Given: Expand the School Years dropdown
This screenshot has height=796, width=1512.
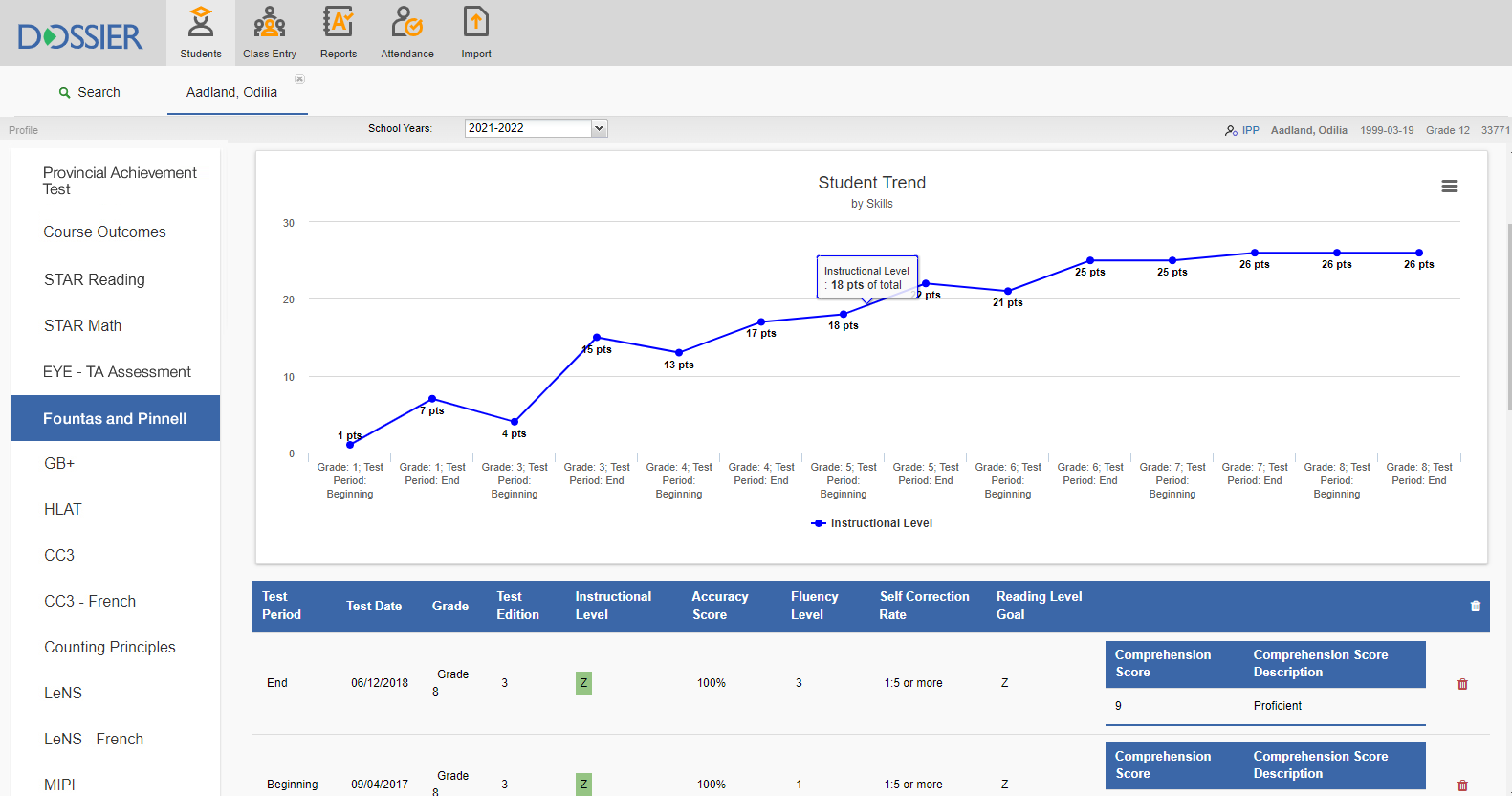Looking at the screenshot, I should coord(599,128).
